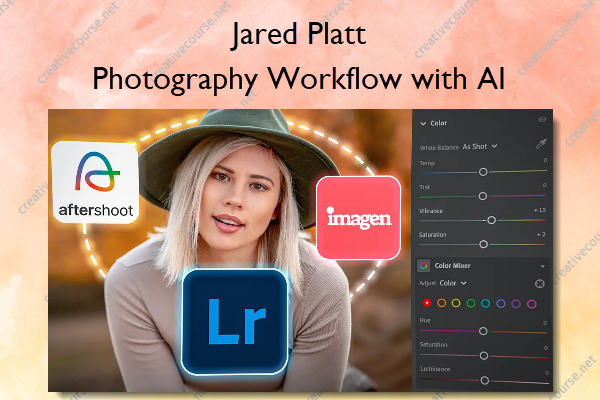
Task: Click the 'Jared Platt' title text
Action: 298,34
